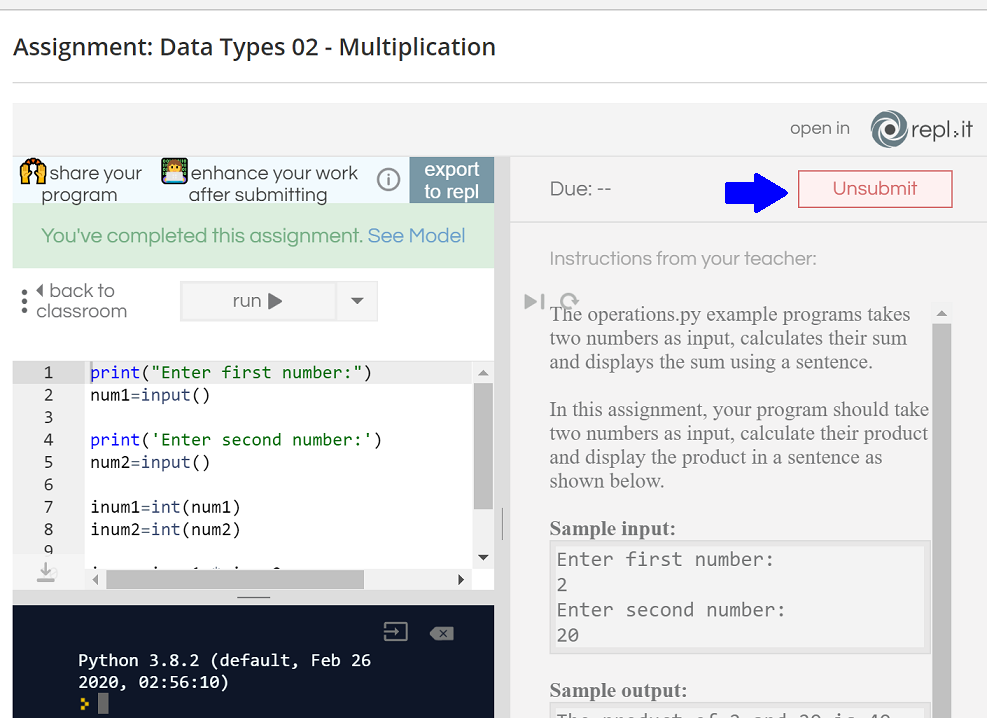Open the See Model link
This screenshot has width=987, height=718.
pos(416,236)
